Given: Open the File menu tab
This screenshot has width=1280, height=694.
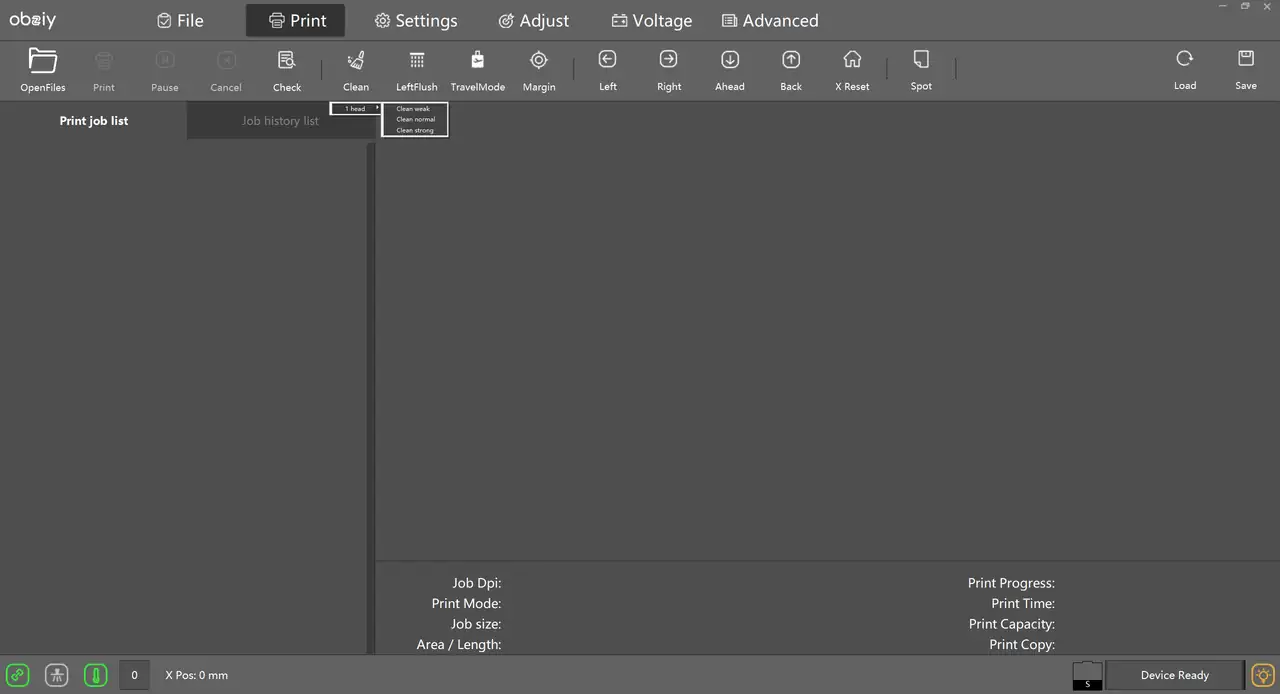Looking at the screenshot, I should pos(180,20).
